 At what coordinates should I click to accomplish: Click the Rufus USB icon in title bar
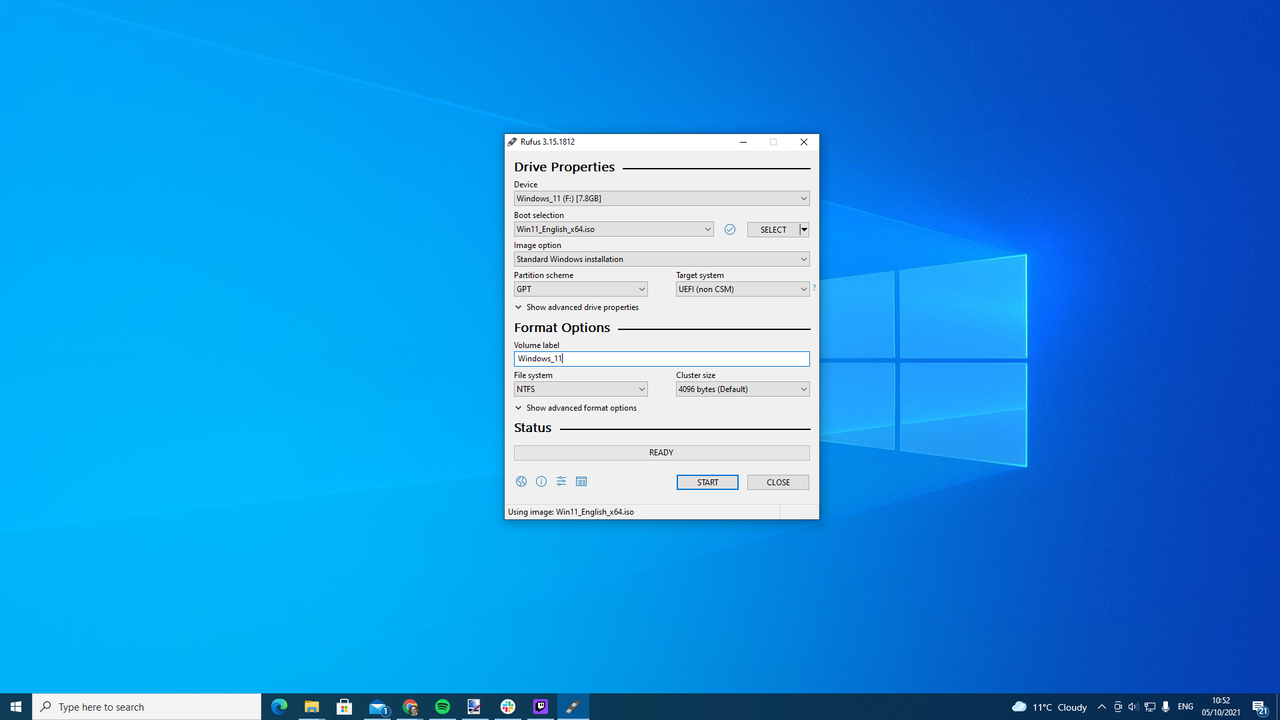point(512,142)
